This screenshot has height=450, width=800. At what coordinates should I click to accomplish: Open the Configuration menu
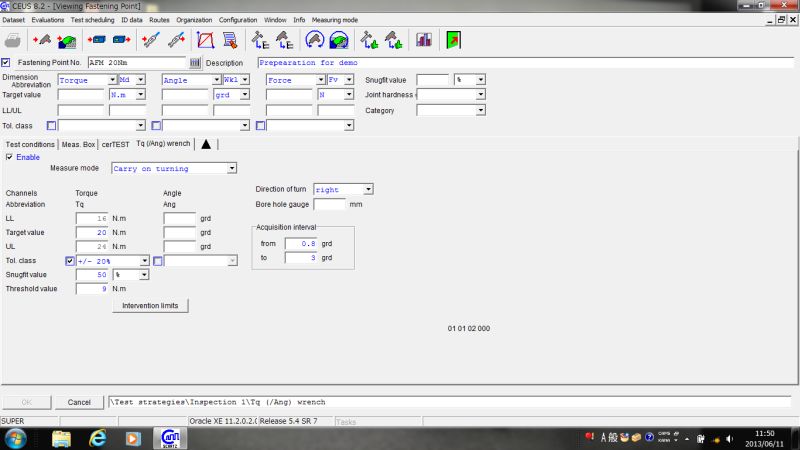[238, 20]
